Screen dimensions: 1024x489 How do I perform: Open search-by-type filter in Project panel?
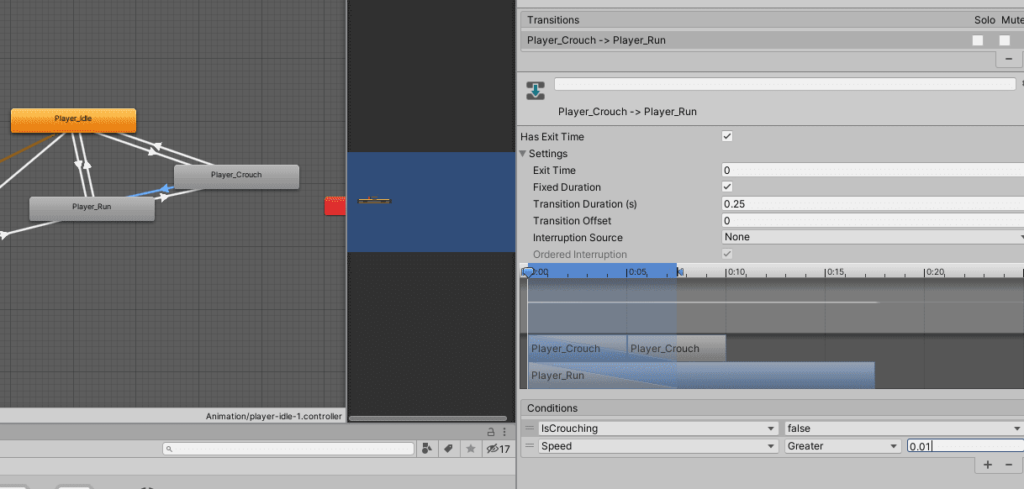tap(427, 449)
